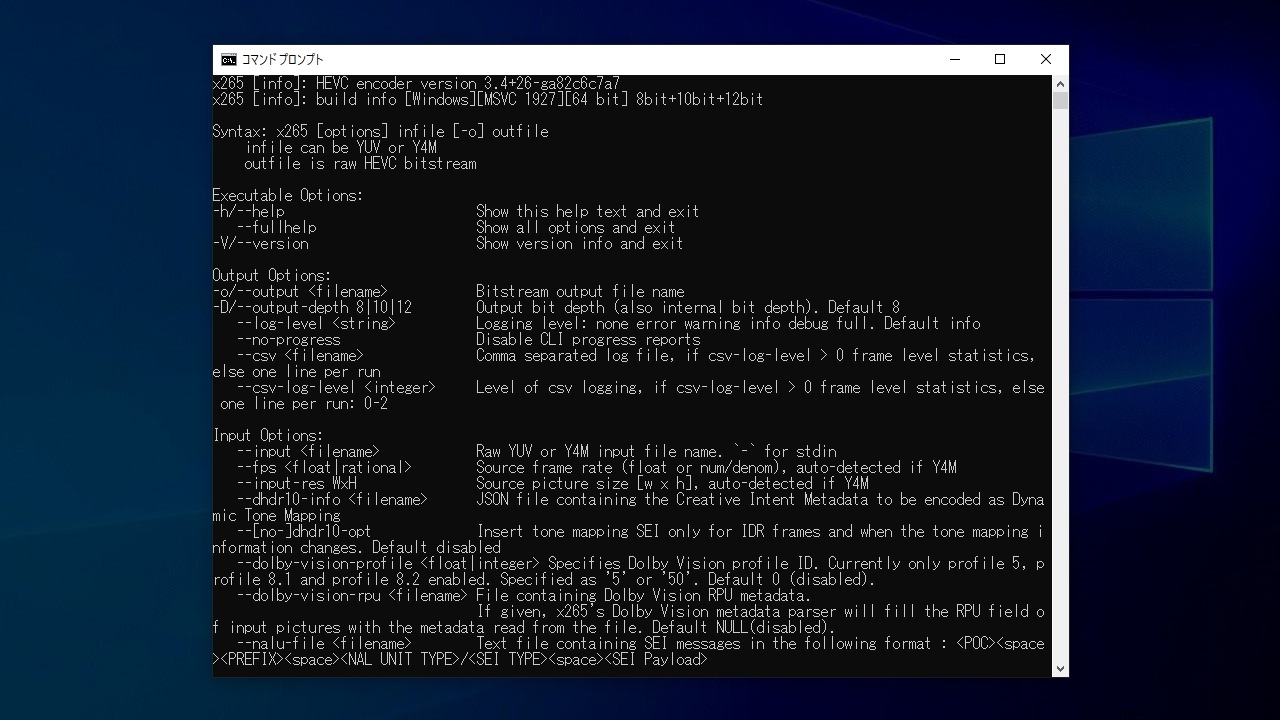The height and width of the screenshot is (720, 1280).
Task: Click 'Specifies Dolby Vision profile ID' text
Action: click(x=683, y=564)
